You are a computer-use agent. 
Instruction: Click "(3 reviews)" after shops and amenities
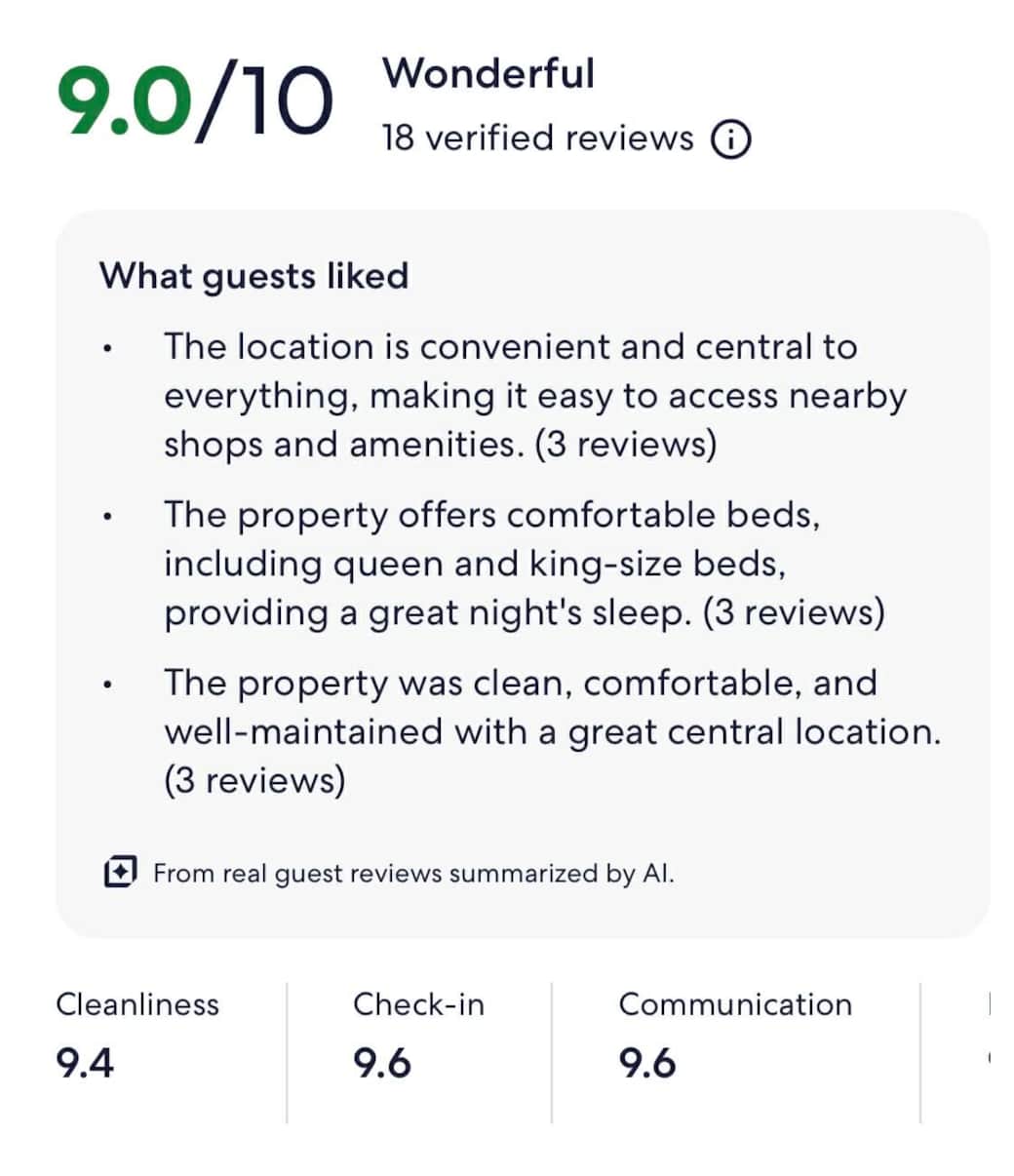coord(625,445)
